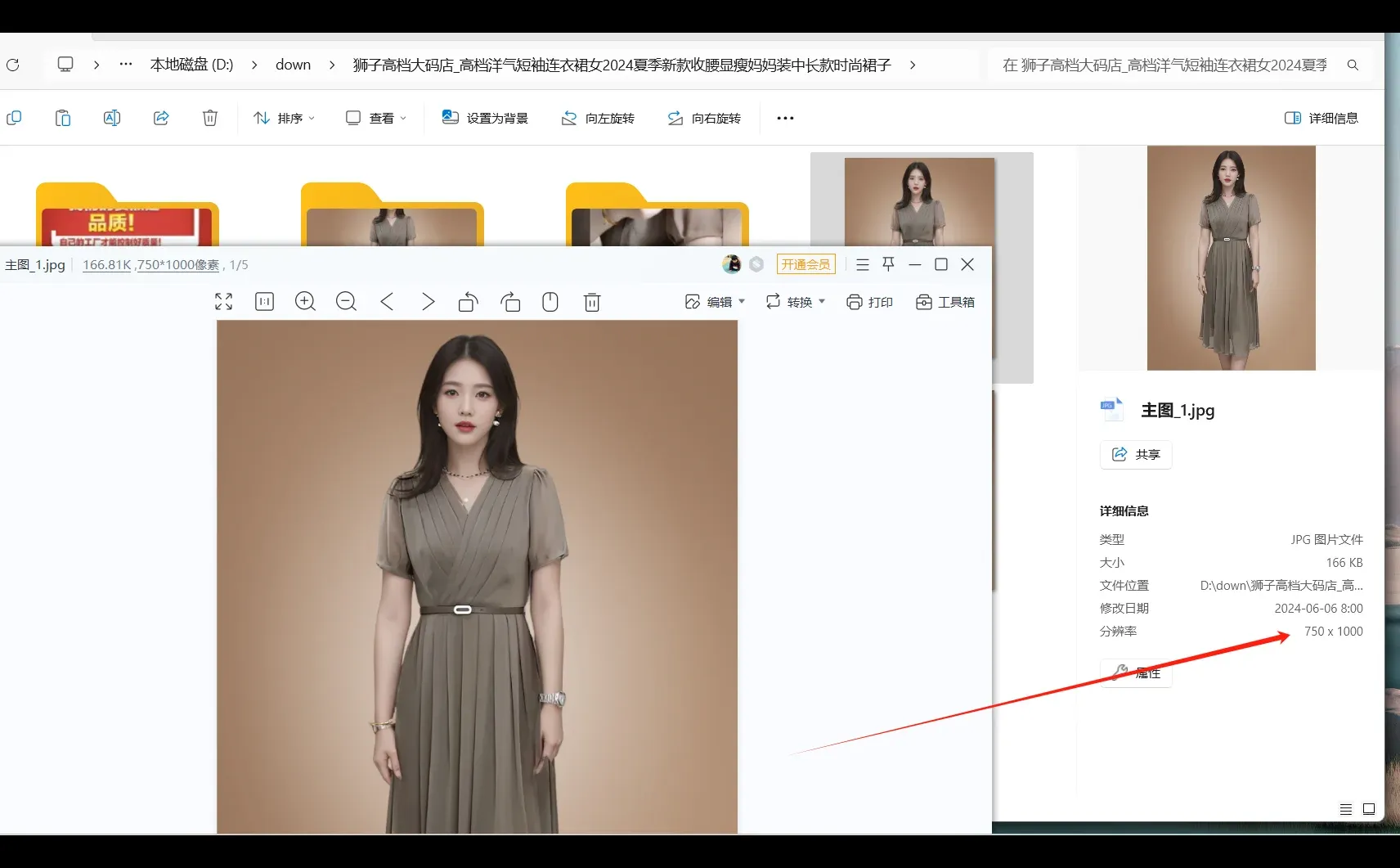This screenshot has height=868, width=1400.
Task: Go to the previous image in viewer
Action: coord(387,302)
